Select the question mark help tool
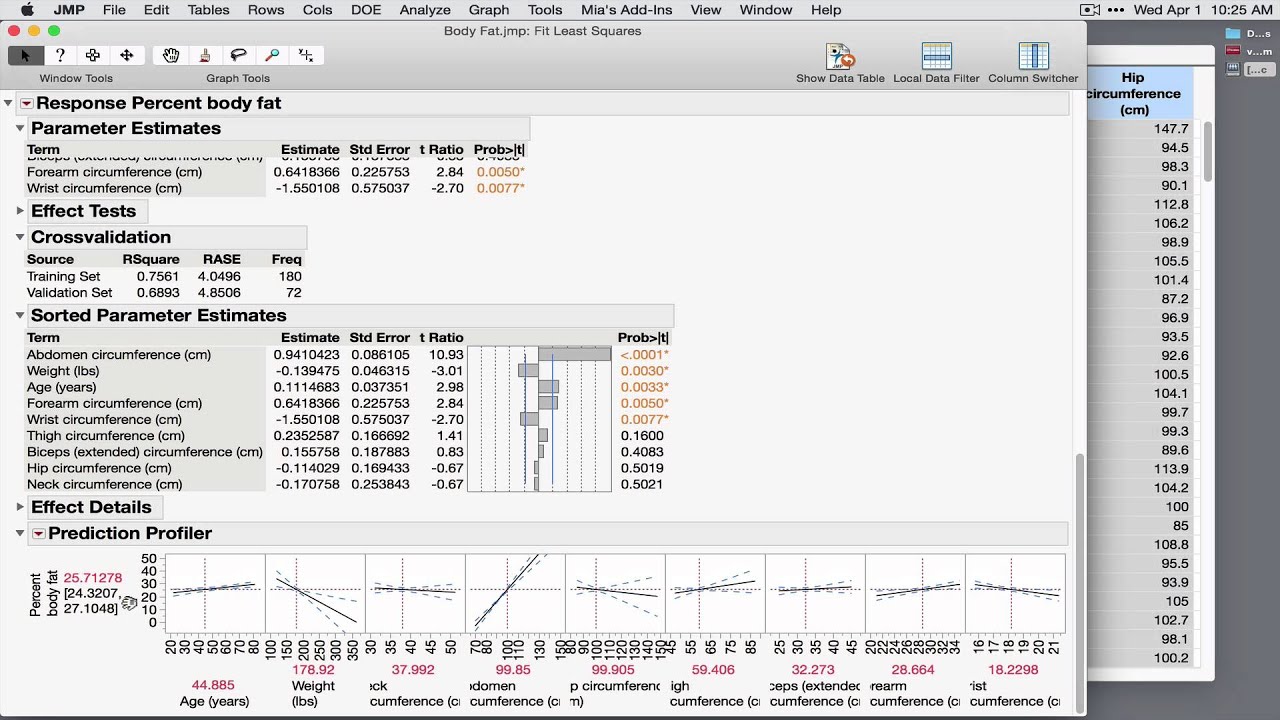This screenshot has width=1280, height=720. [x=60, y=55]
